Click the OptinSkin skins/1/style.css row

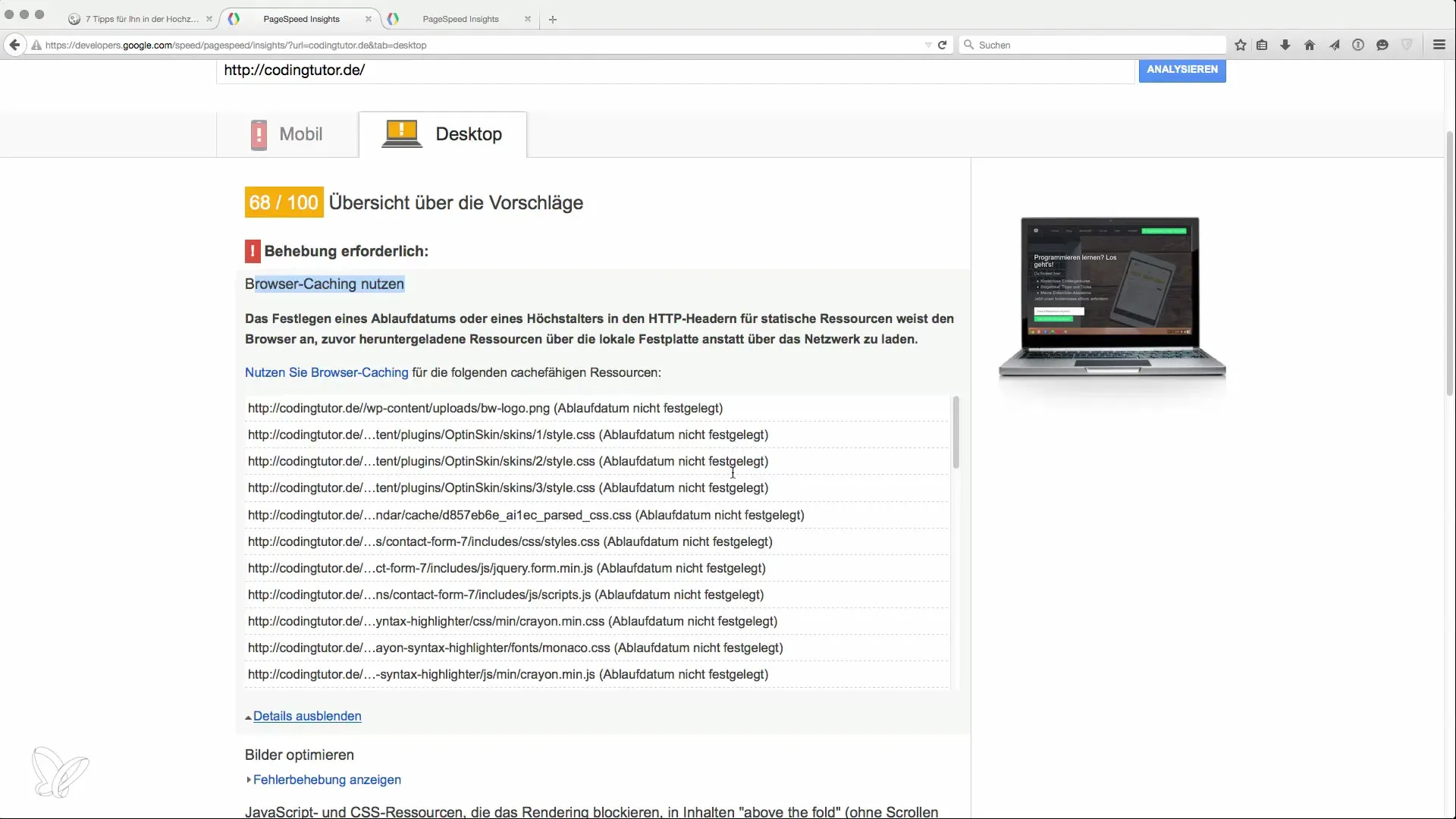click(x=597, y=435)
